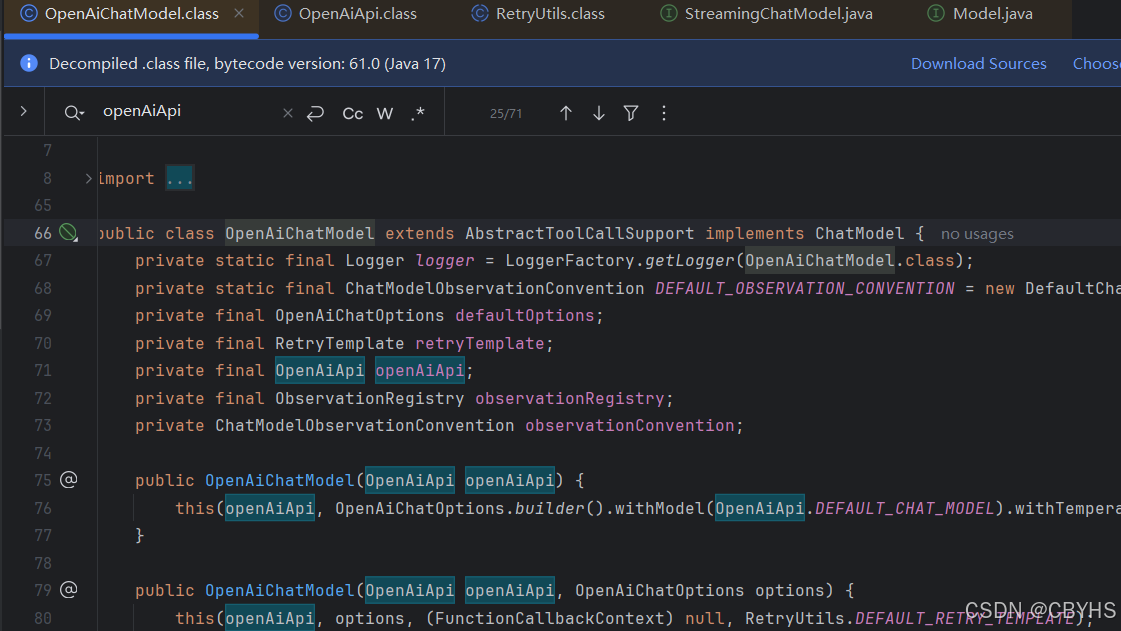Click OpenAiChatOptions type on line 69
Viewport: 1121px width, 631px height.
(360, 316)
